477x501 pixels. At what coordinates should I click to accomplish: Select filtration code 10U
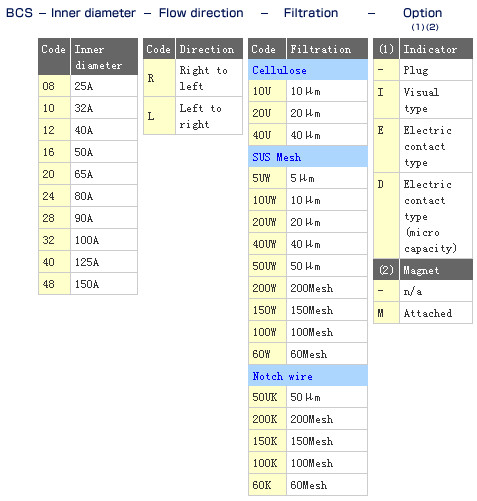(x=267, y=91)
